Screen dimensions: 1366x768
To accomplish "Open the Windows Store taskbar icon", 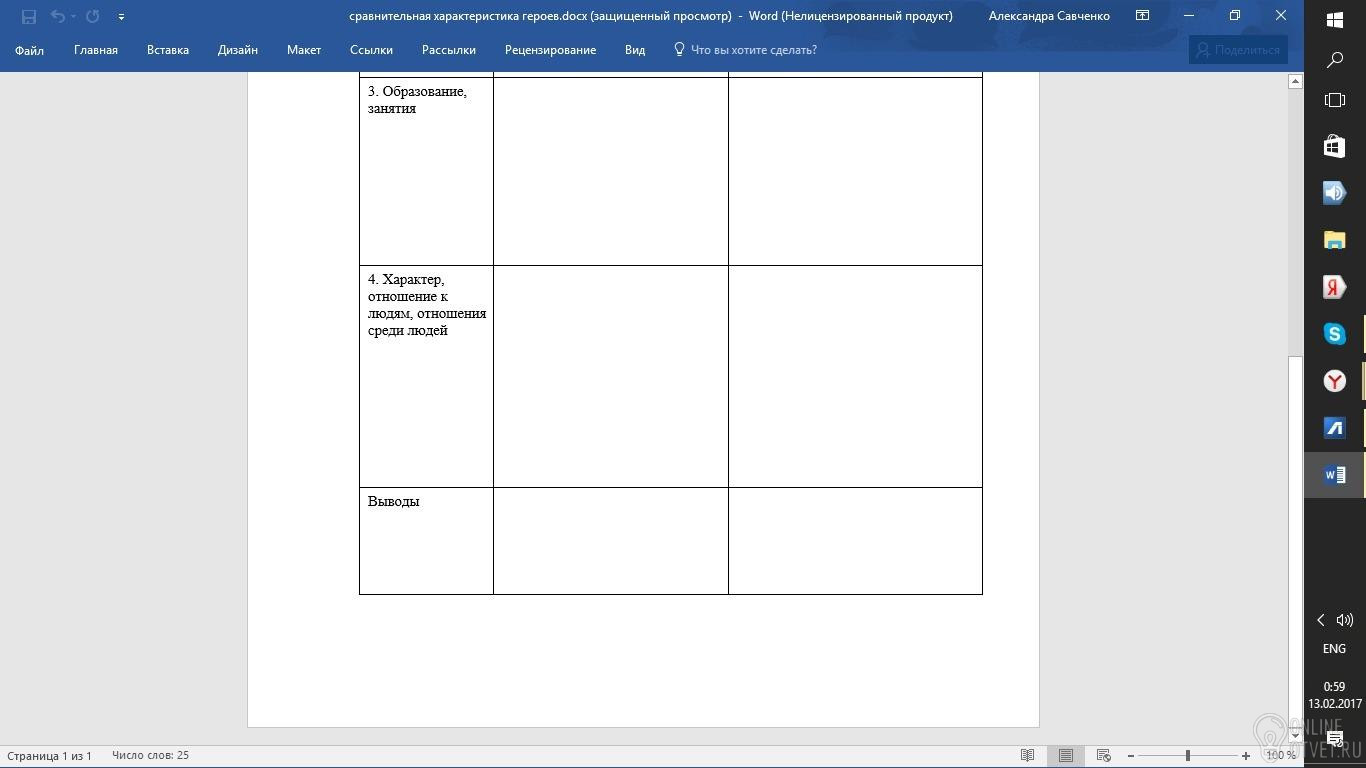I will tap(1335, 146).
